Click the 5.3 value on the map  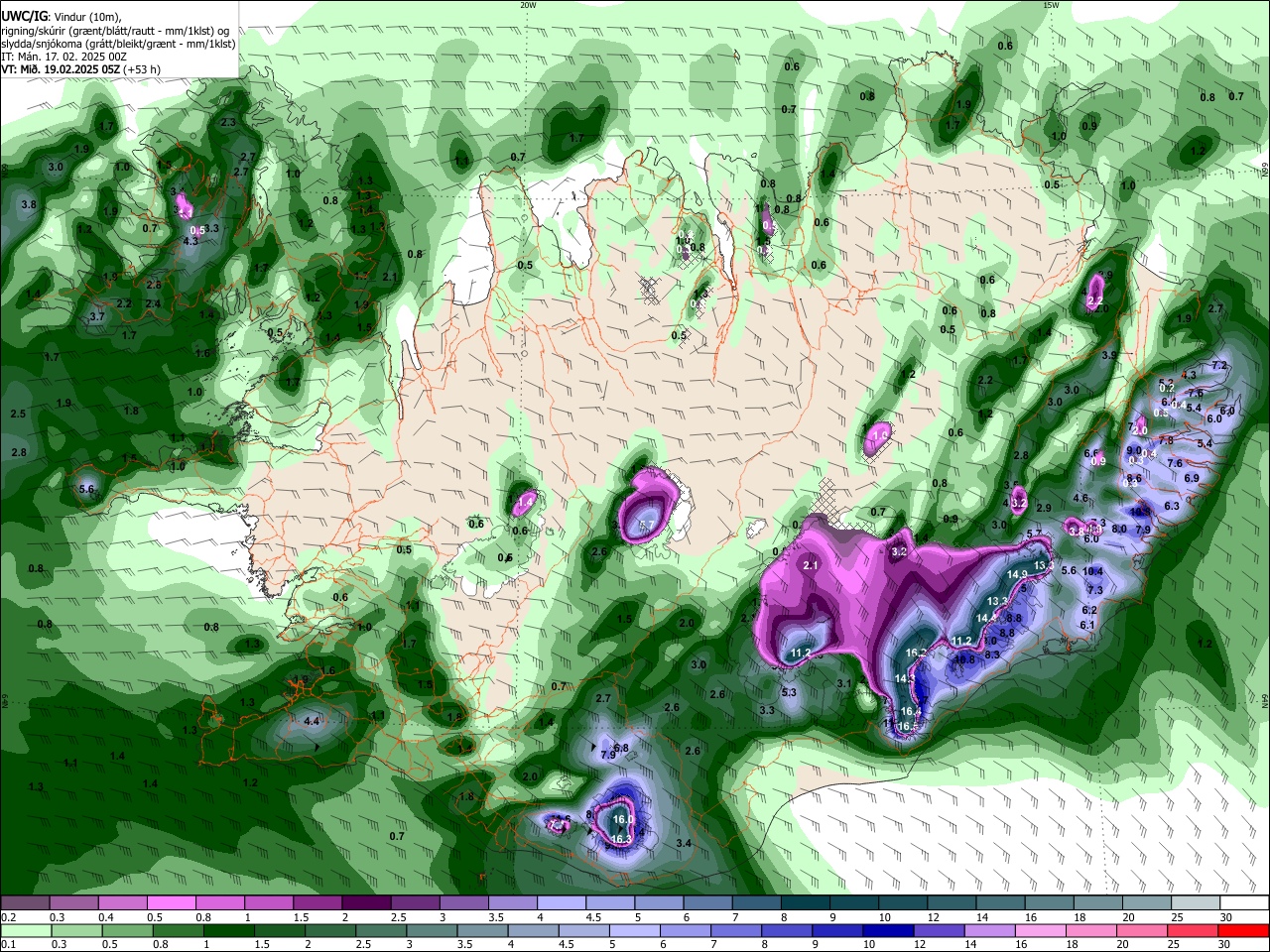[x=789, y=692]
